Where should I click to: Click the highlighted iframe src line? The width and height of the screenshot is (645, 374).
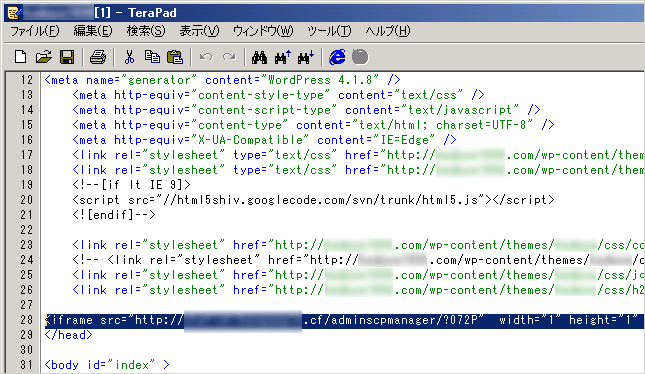click(x=344, y=320)
